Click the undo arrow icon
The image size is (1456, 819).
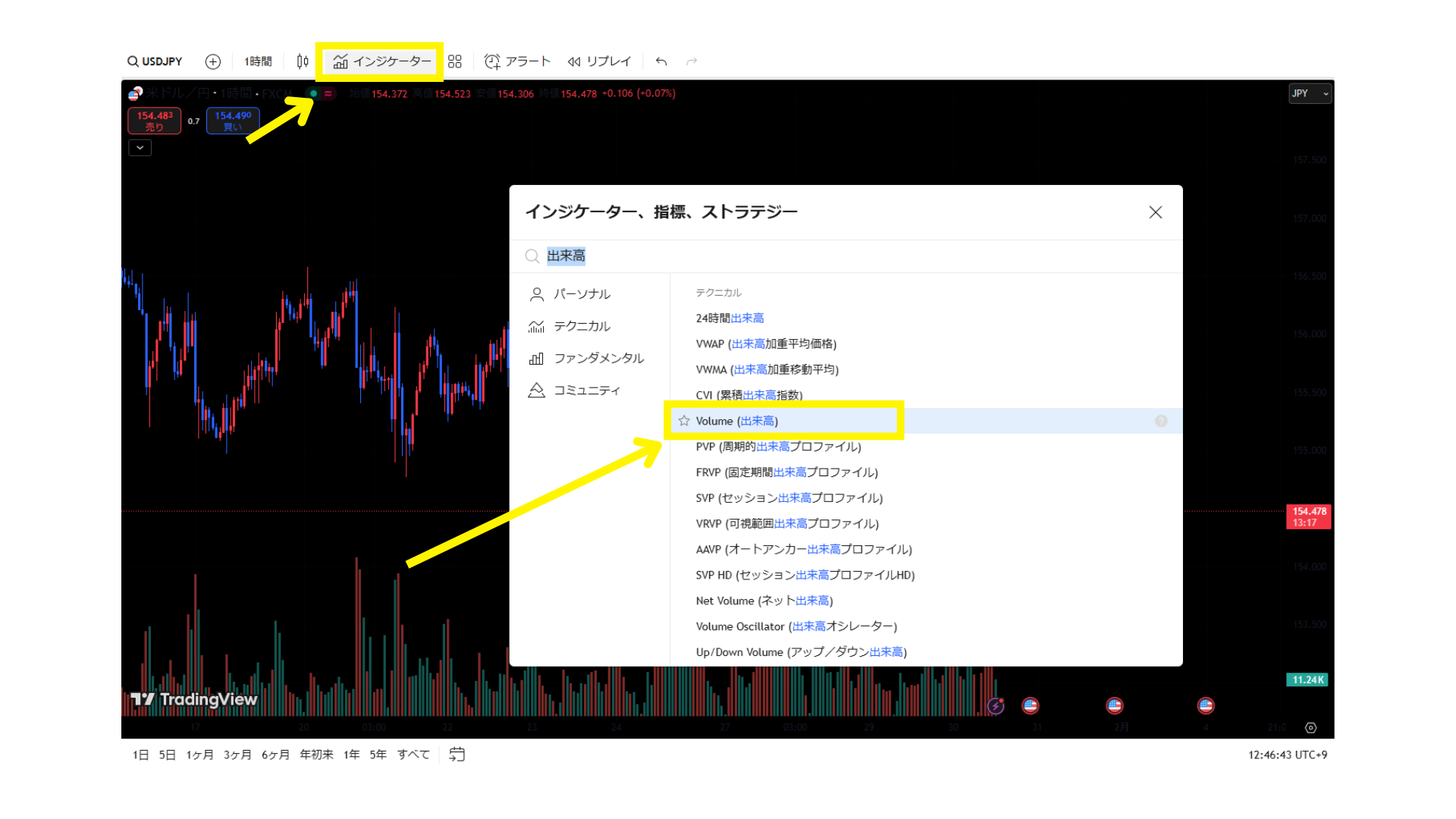[661, 61]
